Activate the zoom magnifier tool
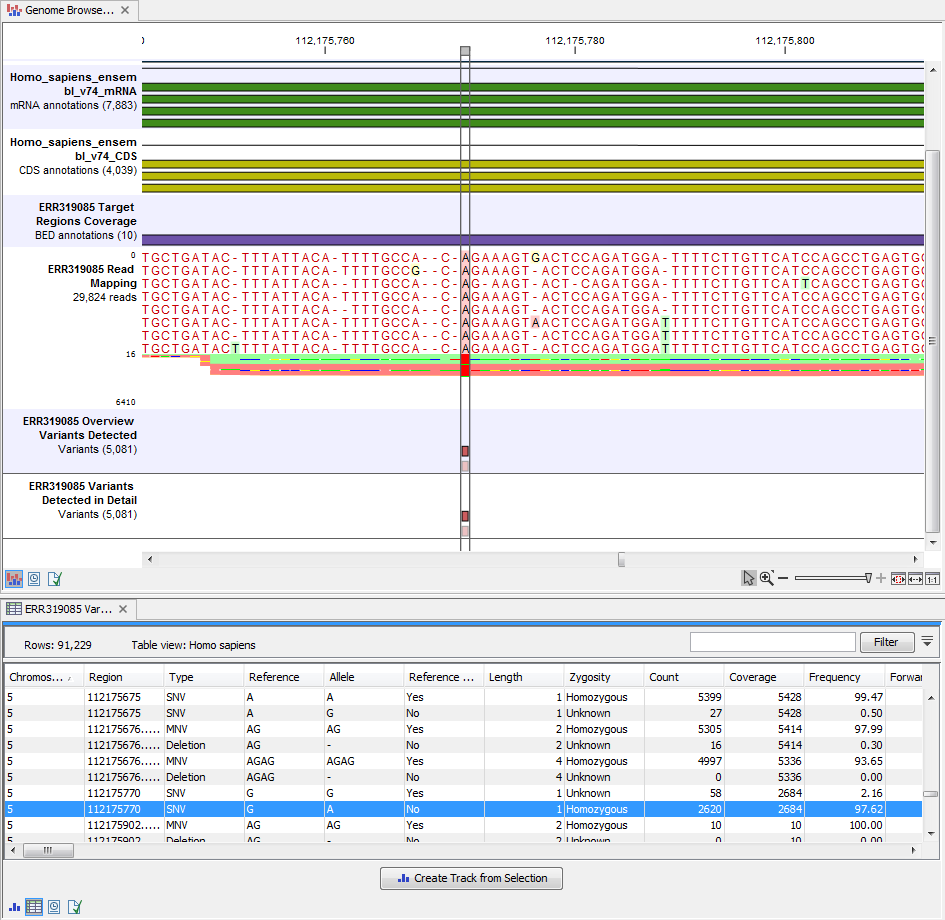The width and height of the screenshot is (945, 920). pyautogui.click(x=766, y=578)
